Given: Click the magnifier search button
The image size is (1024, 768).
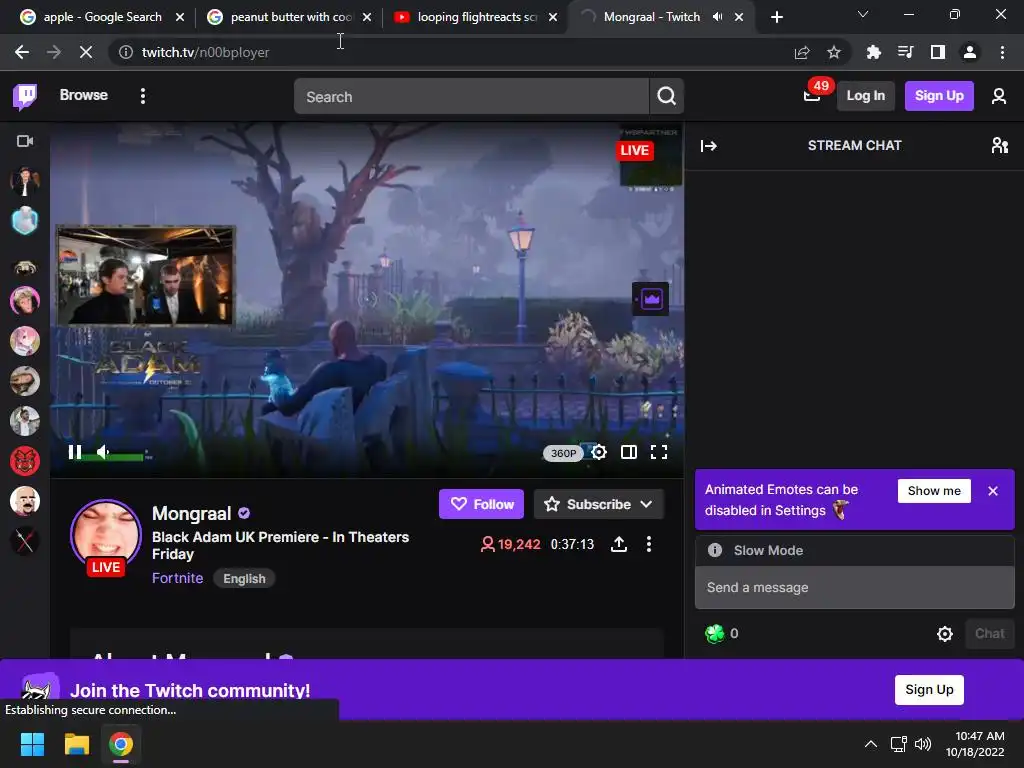Looking at the screenshot, I should tap(666, 97).
